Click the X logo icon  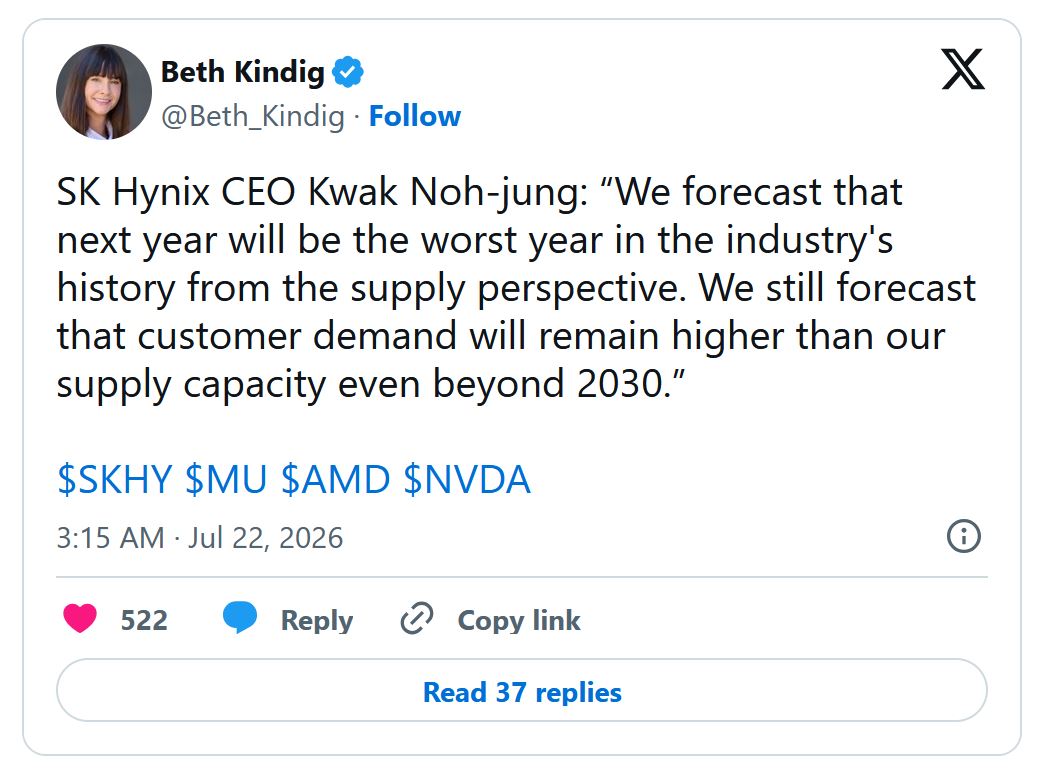pyautogui.click(x=963, y=69)
